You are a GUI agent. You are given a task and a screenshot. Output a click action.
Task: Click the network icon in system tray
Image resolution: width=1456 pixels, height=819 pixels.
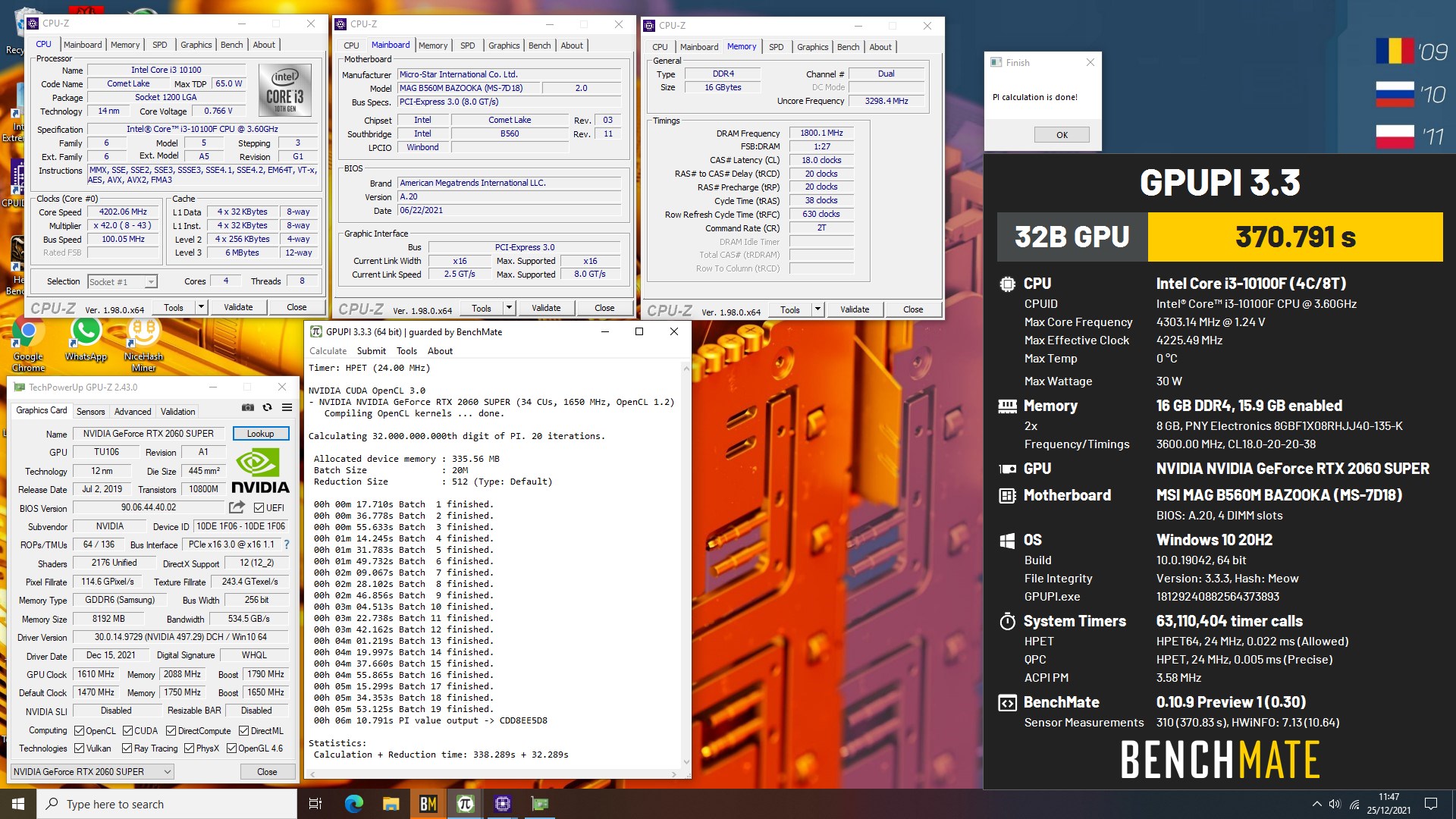click(1354, 804)
